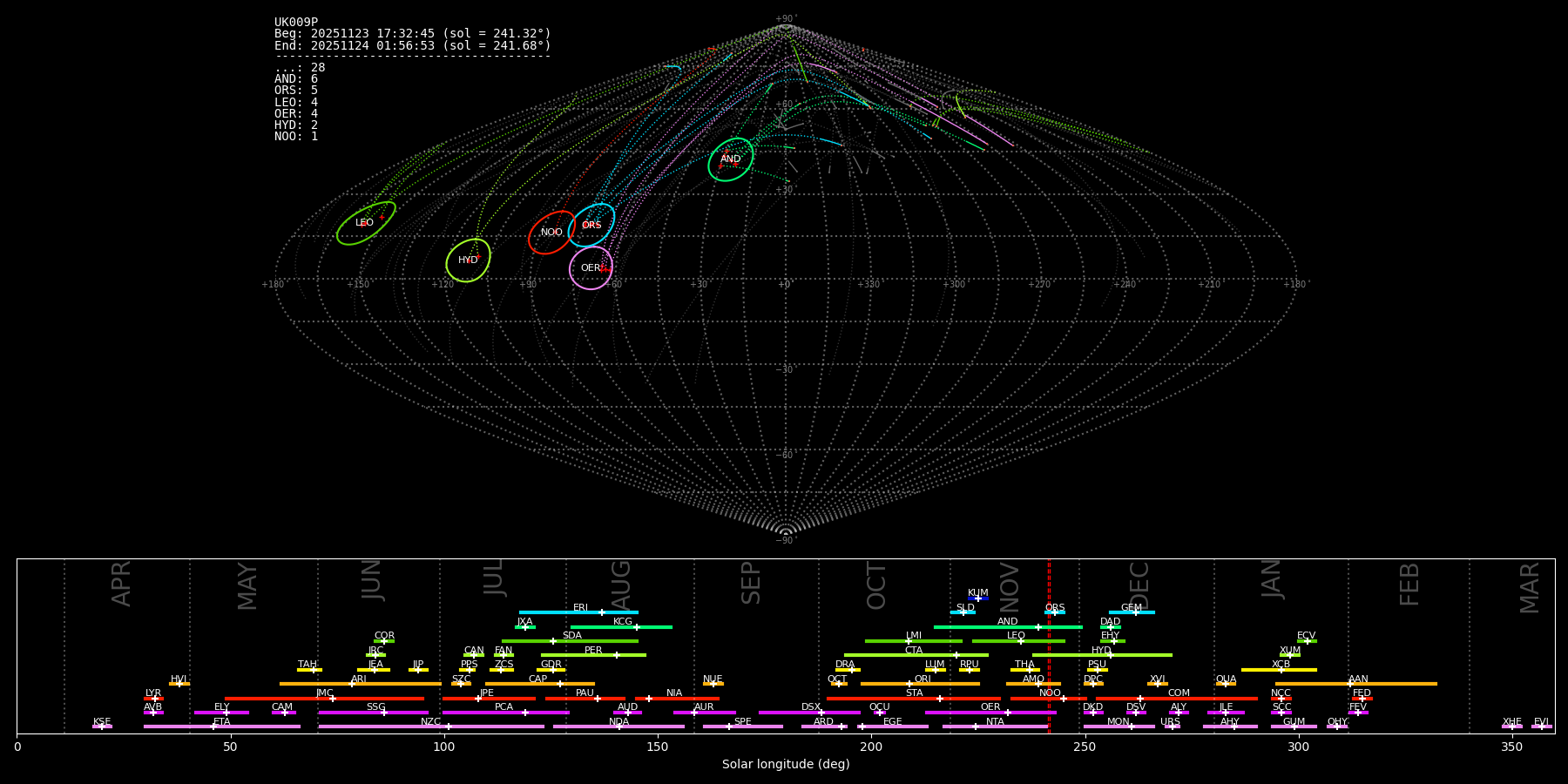Viewport: 1568px width, 784px height.
Task: Click the 200 tick on solar longitude axis
Action: pyautogui.click(x=871, y=747)
